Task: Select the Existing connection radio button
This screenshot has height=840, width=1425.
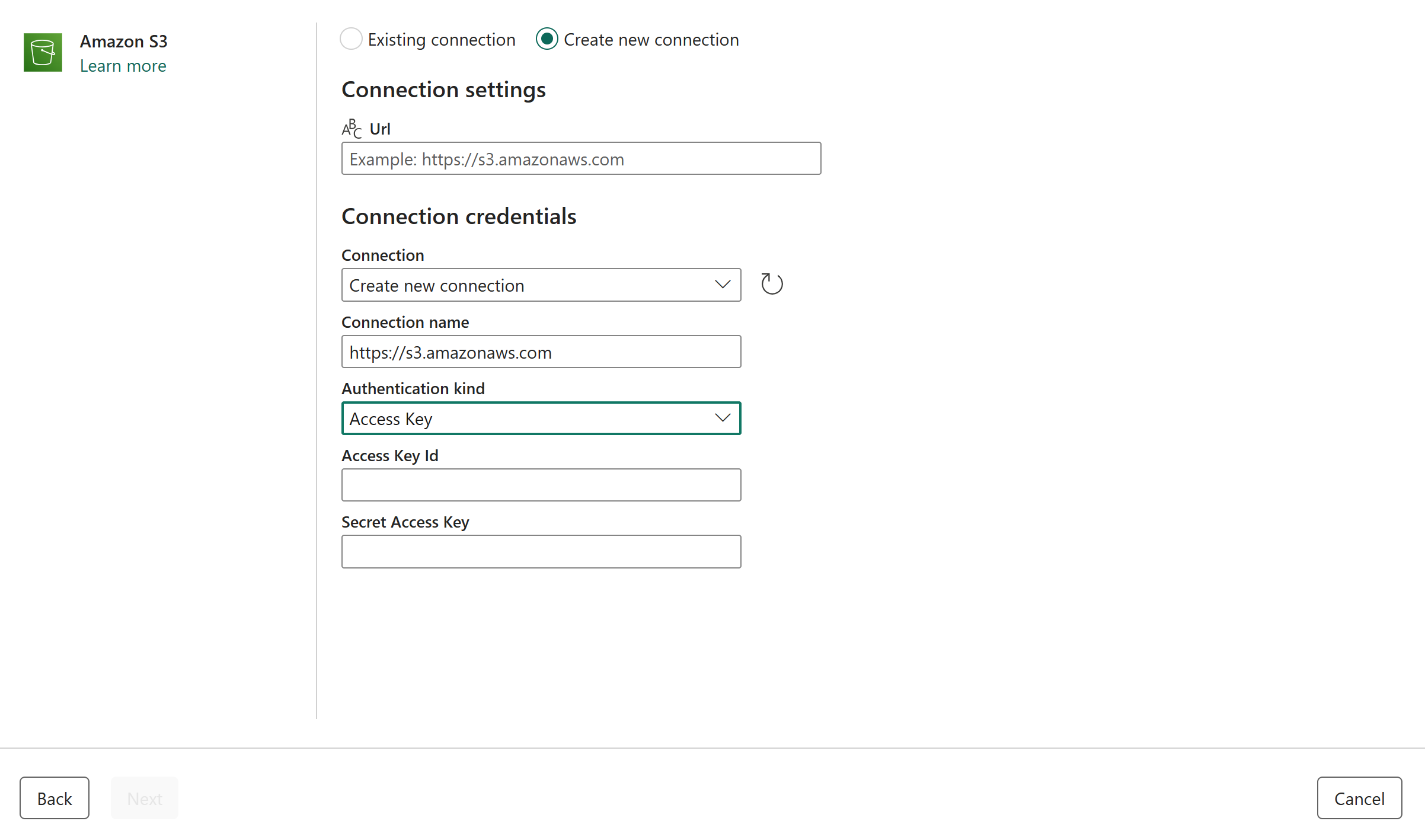Action: (x=351, y=39)
